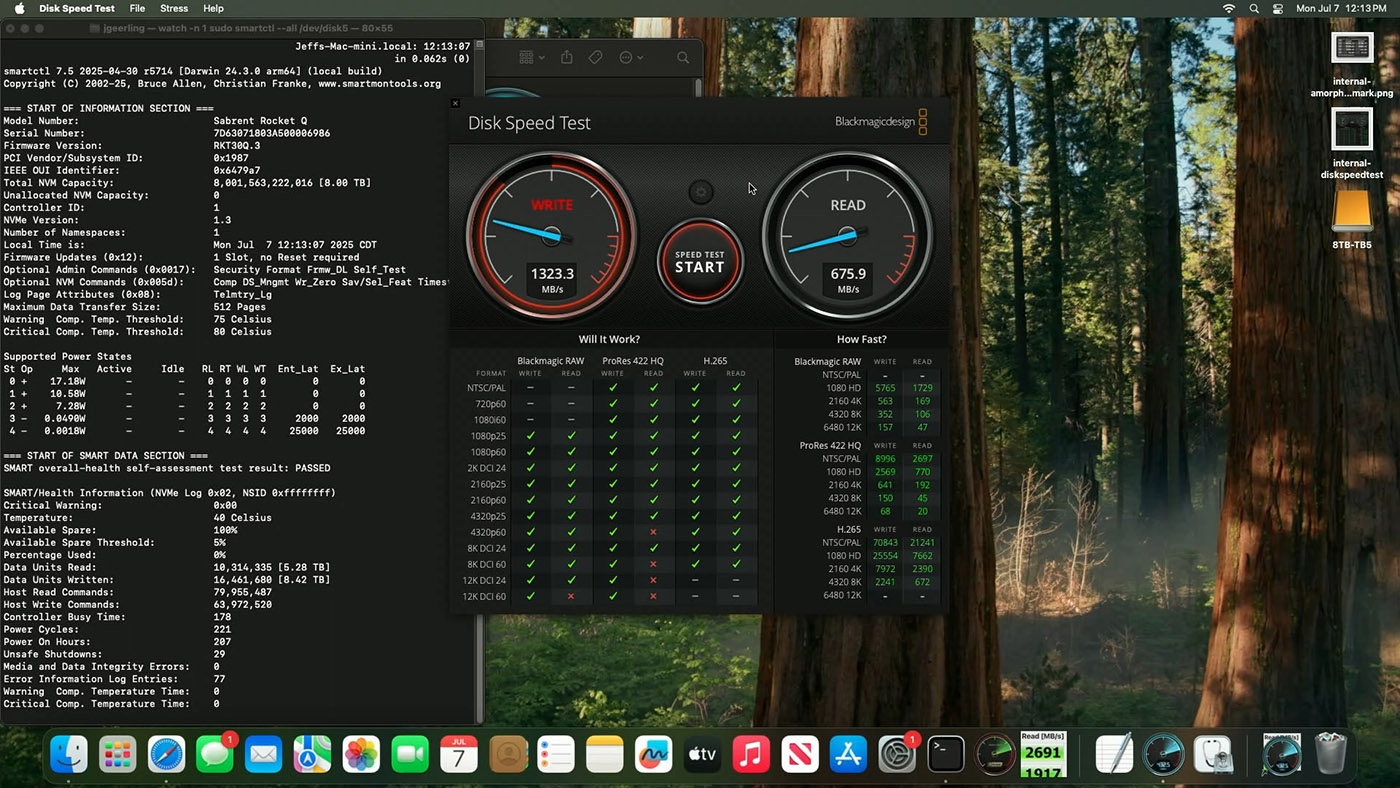The width and height of the screenshot is (1400, 788).
Task: Open the Wi-Fi status menu
Action: coord(1229,8)
